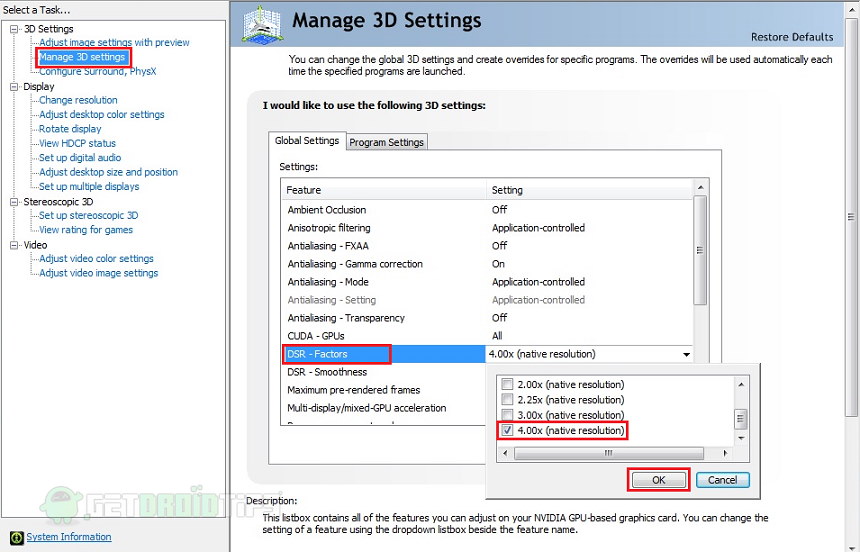This screenshot has height=552, width=860.
Task: Uncheck the 4.00x (native resolution) checkbox
Action: (507, 430)
